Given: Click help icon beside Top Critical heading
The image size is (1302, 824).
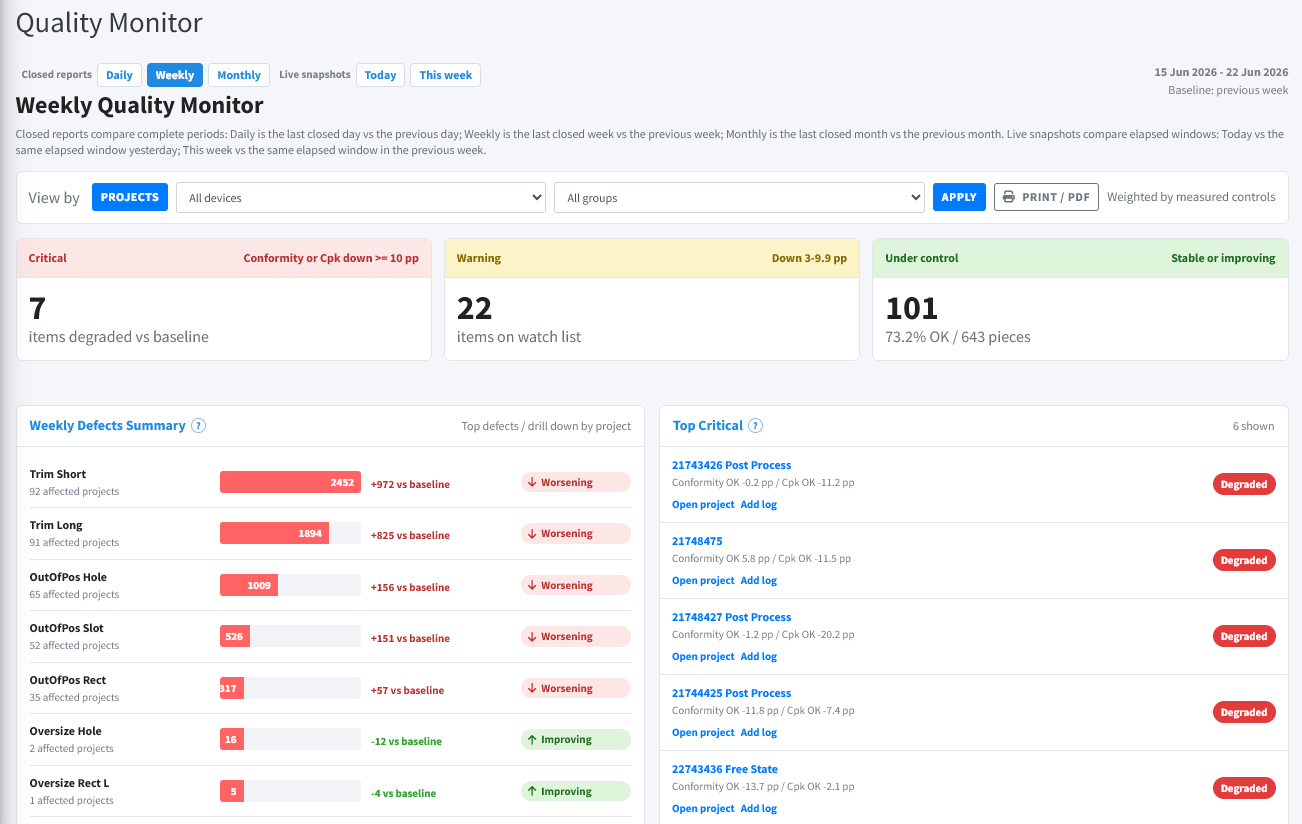Looking at the screenshot, I should tap(755, 425).
